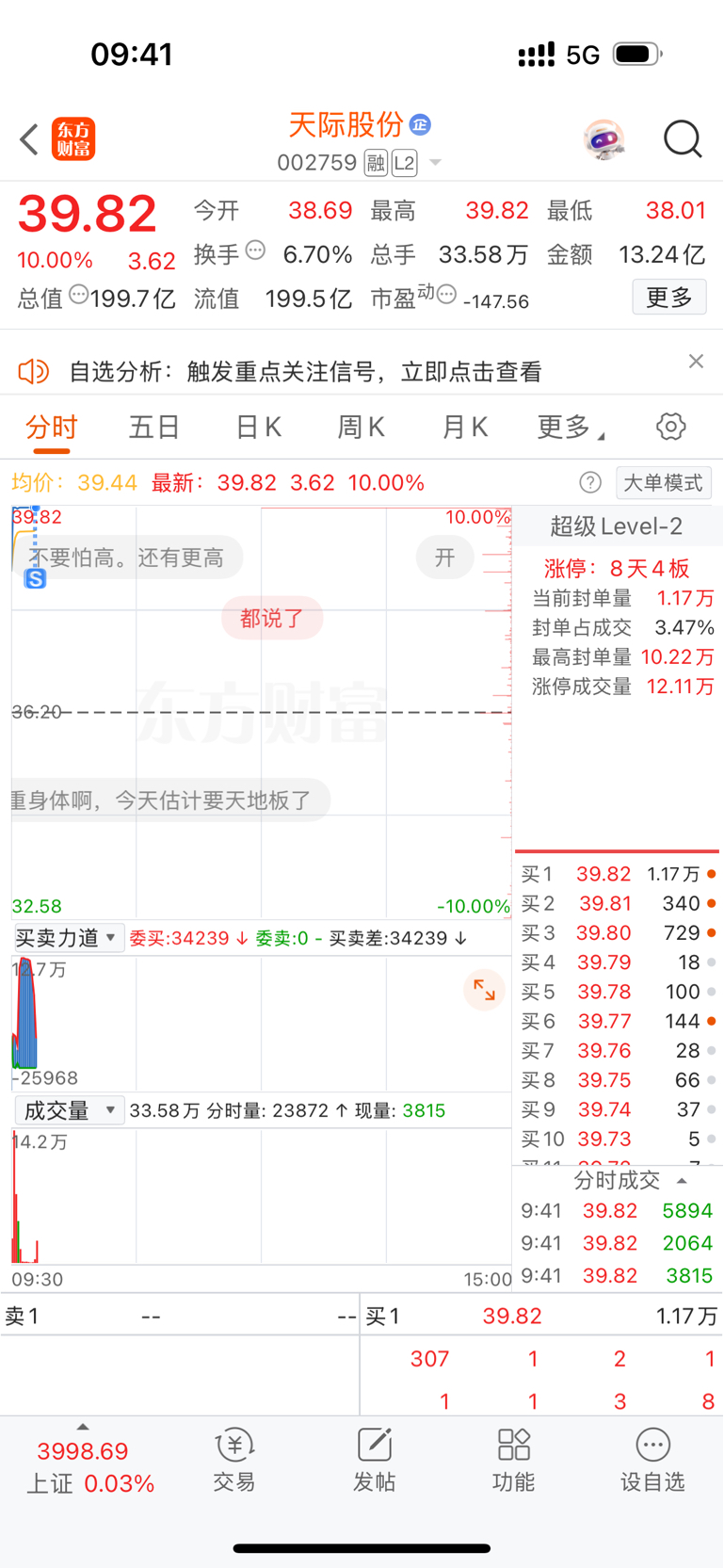This screenshot has height=1568, width=724.
Task: Toggle 开 bullet comments switch
Action: pos(445,558)
